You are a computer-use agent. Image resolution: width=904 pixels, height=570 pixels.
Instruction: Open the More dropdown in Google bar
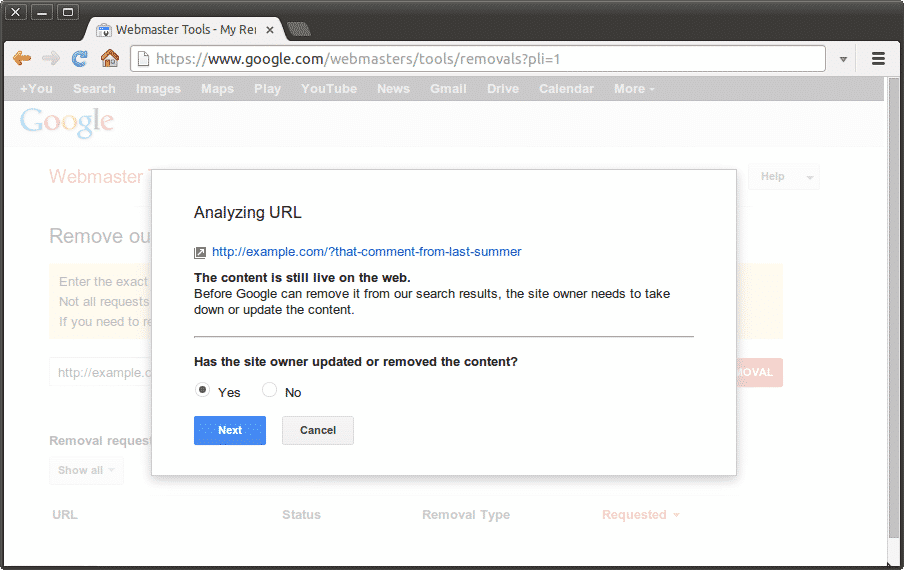(634, 89)
